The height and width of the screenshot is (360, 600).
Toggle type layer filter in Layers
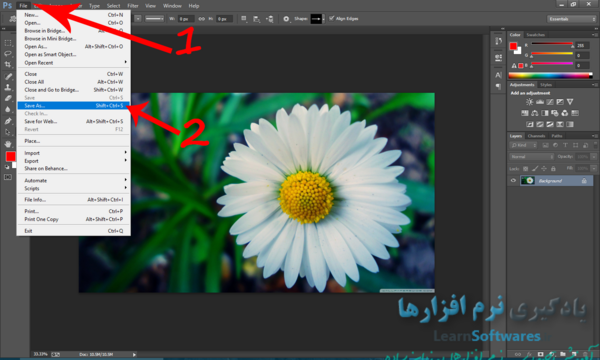[x=565, y=145]
